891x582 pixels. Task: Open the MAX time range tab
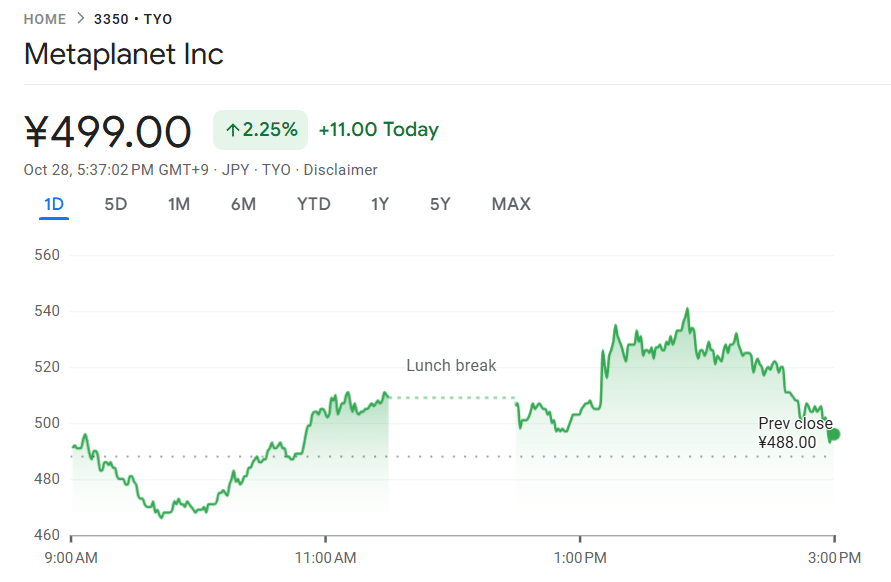511,204
